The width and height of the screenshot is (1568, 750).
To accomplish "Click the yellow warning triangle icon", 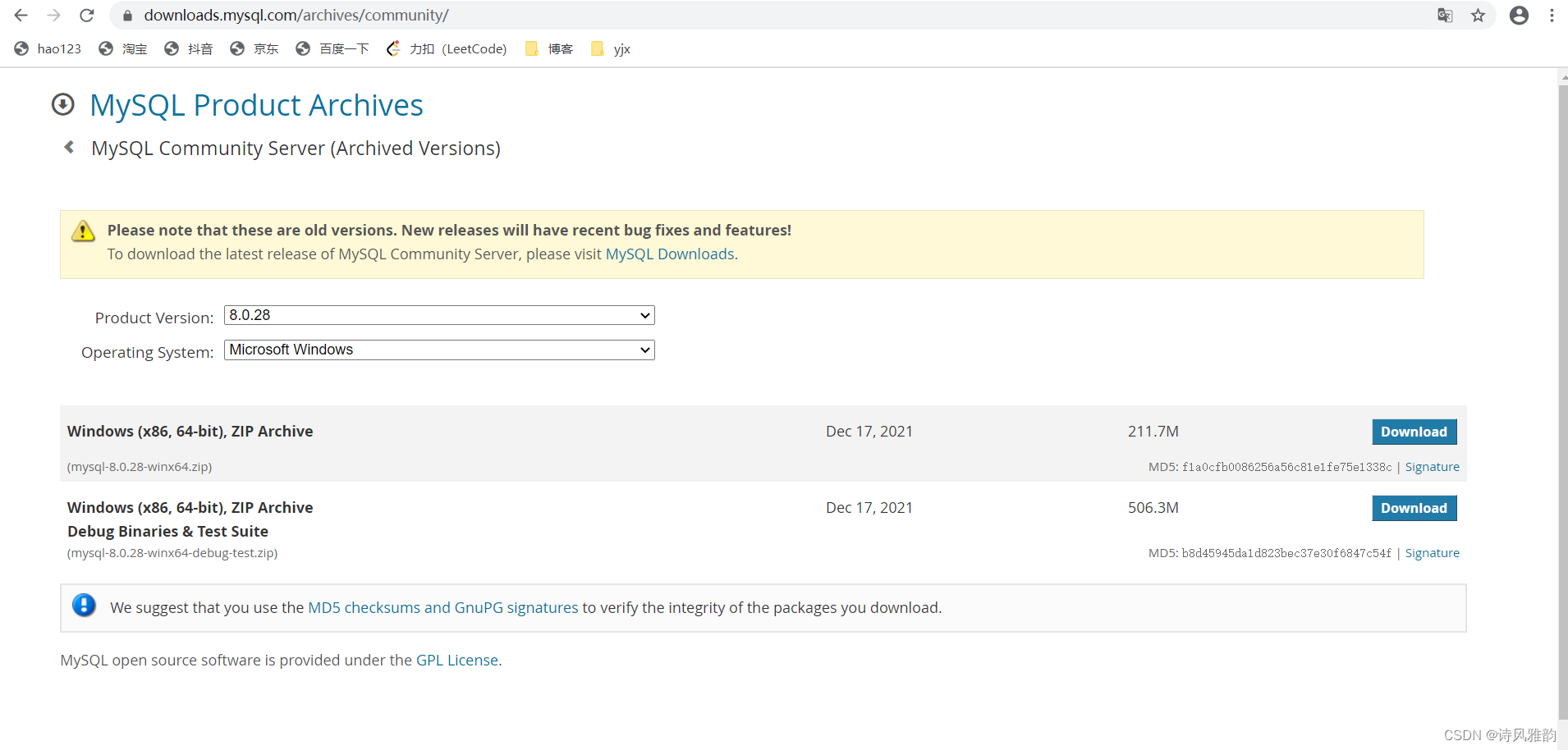I will tap(83, 231).
